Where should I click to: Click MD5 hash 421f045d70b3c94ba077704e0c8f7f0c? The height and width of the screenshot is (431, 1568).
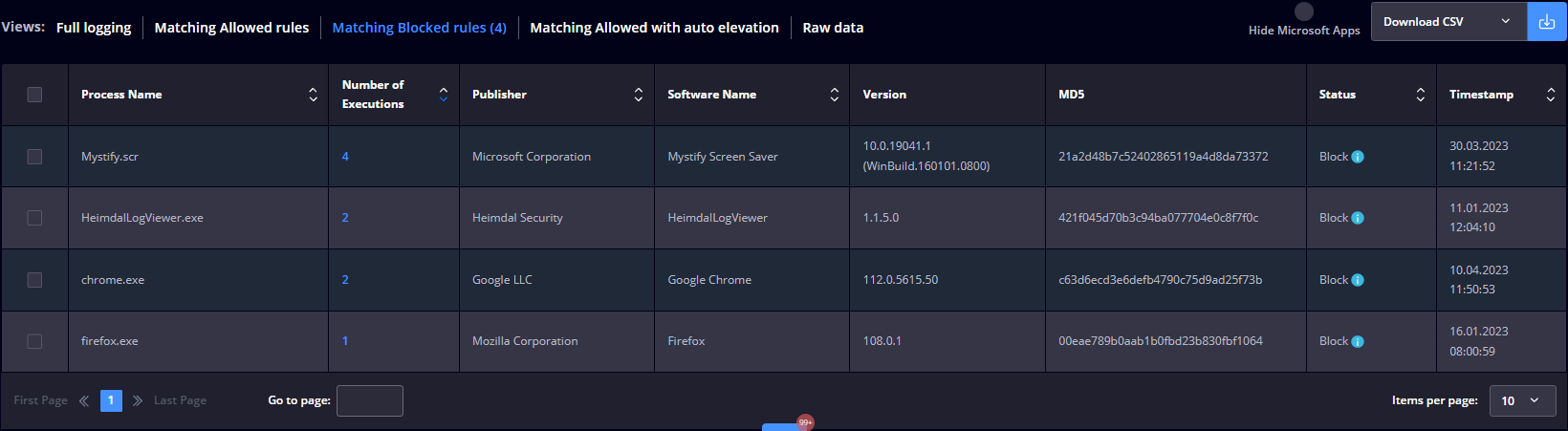1159,218
